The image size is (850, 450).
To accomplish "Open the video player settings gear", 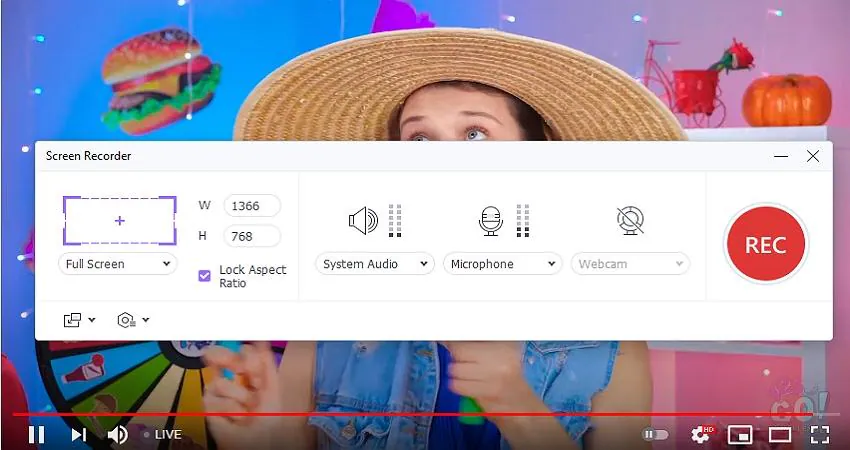I will coord(701,434).
